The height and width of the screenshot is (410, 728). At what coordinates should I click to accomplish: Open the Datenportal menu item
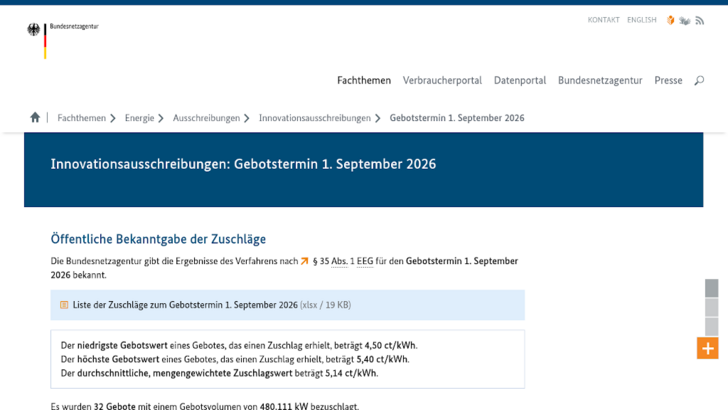(x=520, y=80)
